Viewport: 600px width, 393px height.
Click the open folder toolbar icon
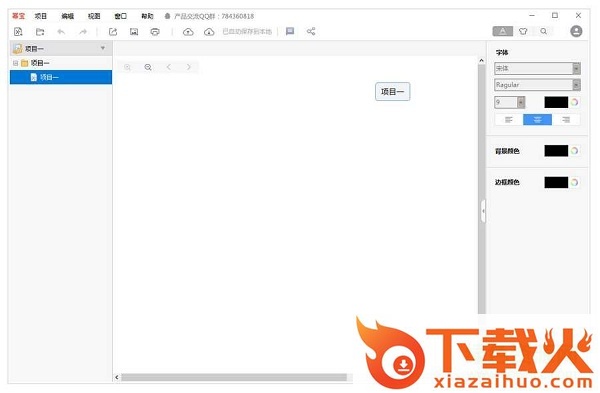[x=40, y=32]
